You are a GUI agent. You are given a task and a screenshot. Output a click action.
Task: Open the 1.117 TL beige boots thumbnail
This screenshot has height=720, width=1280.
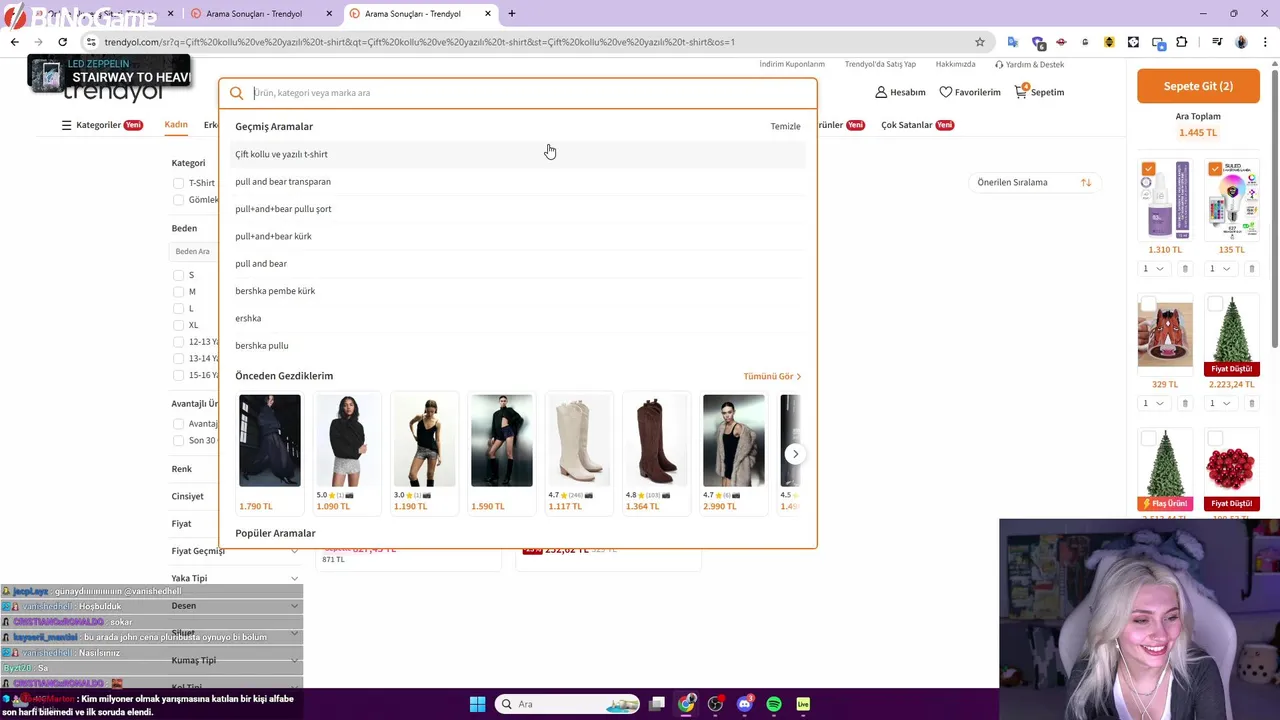click(579, 441)
